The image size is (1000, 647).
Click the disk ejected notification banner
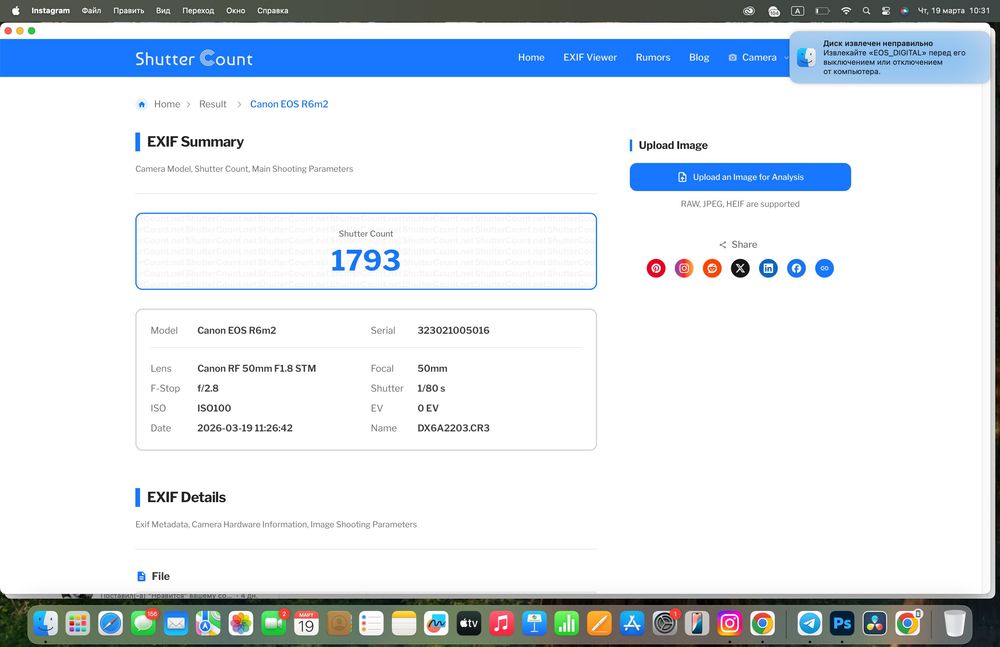coord(889,57)
